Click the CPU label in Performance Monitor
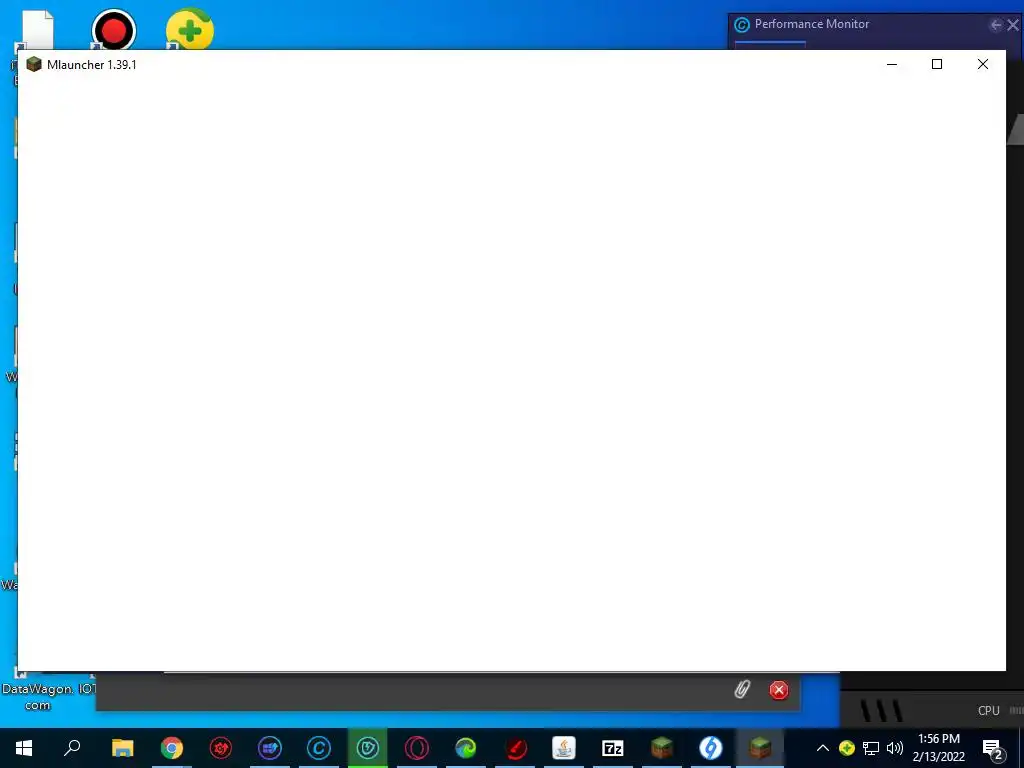 pyautogui.click(x=988, y=711)
